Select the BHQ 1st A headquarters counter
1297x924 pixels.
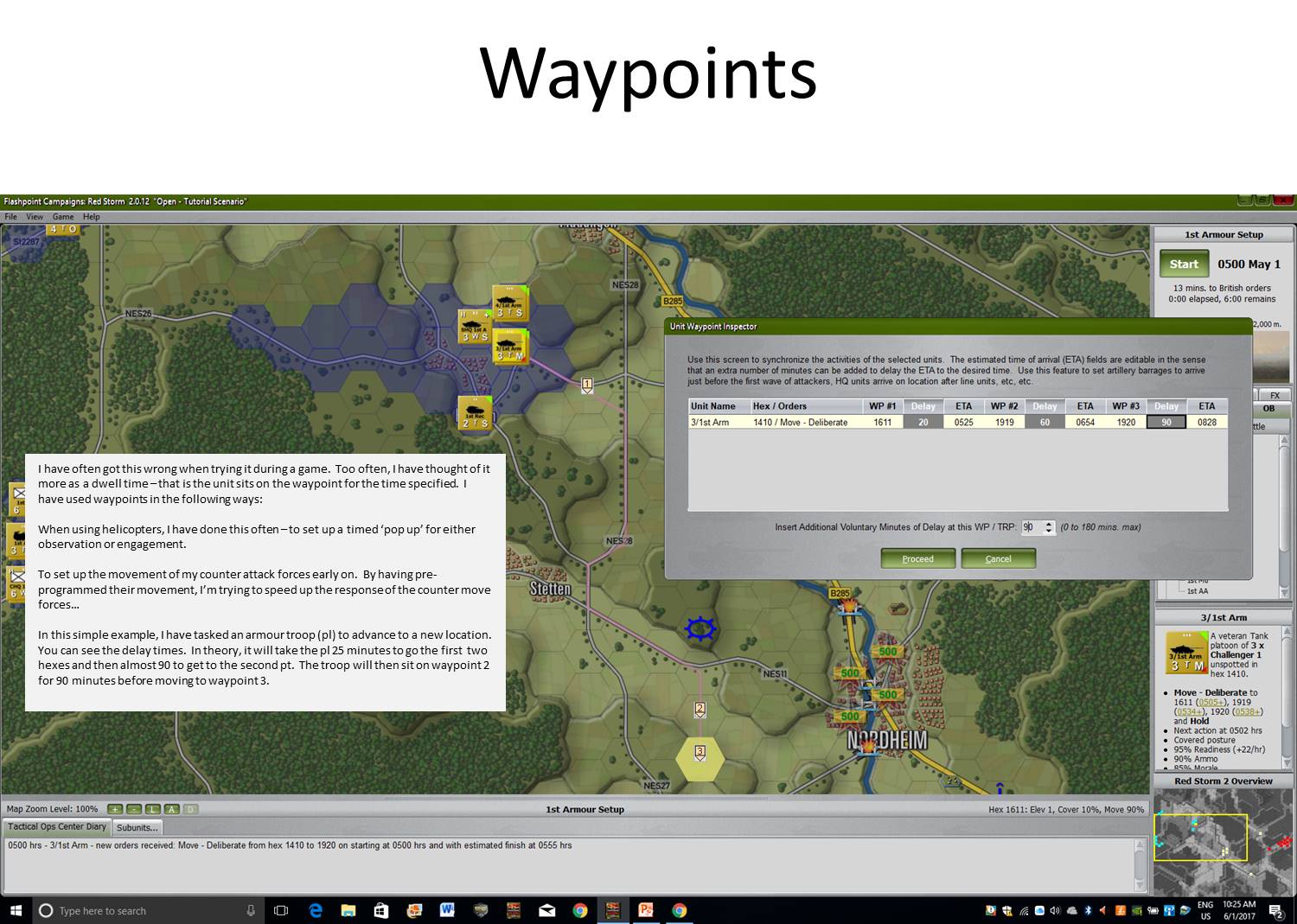point(475,327)
